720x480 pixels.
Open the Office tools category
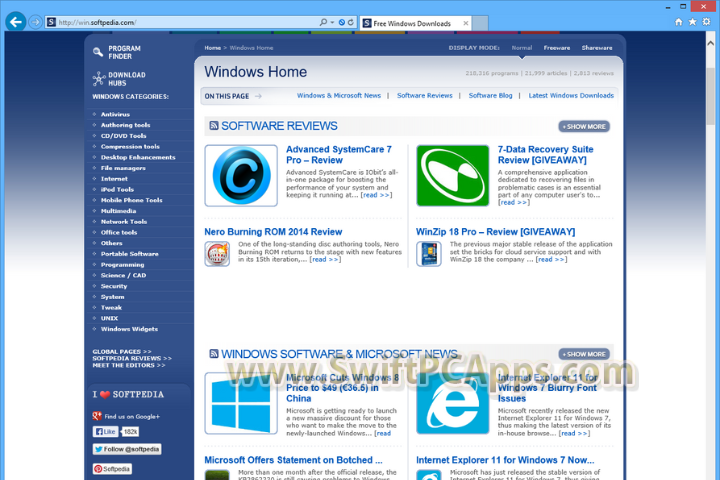pyautogui.click(x=119, y=232)
